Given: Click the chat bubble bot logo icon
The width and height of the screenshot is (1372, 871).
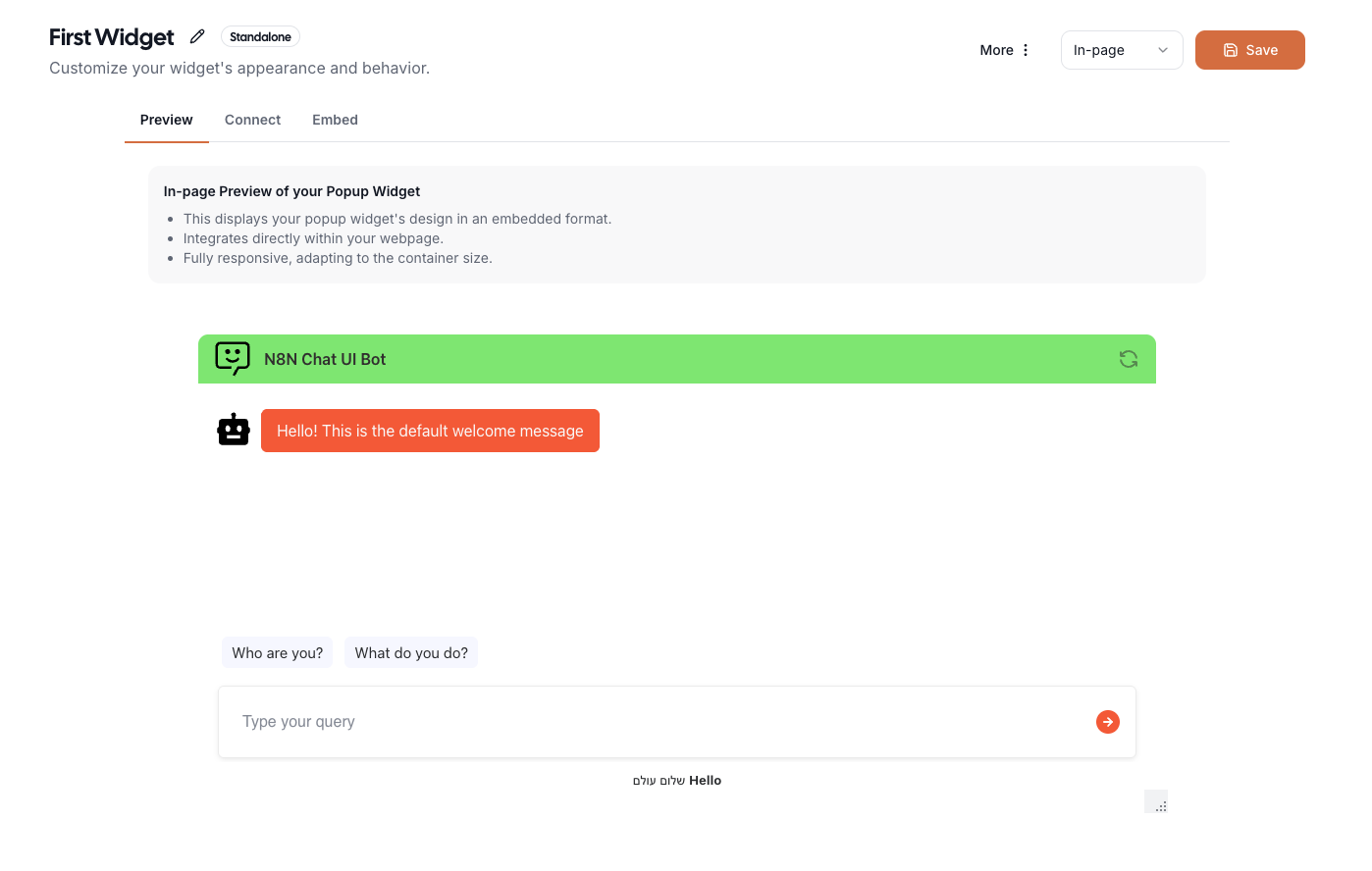Looking at the screenshot, I should (232, 358).
